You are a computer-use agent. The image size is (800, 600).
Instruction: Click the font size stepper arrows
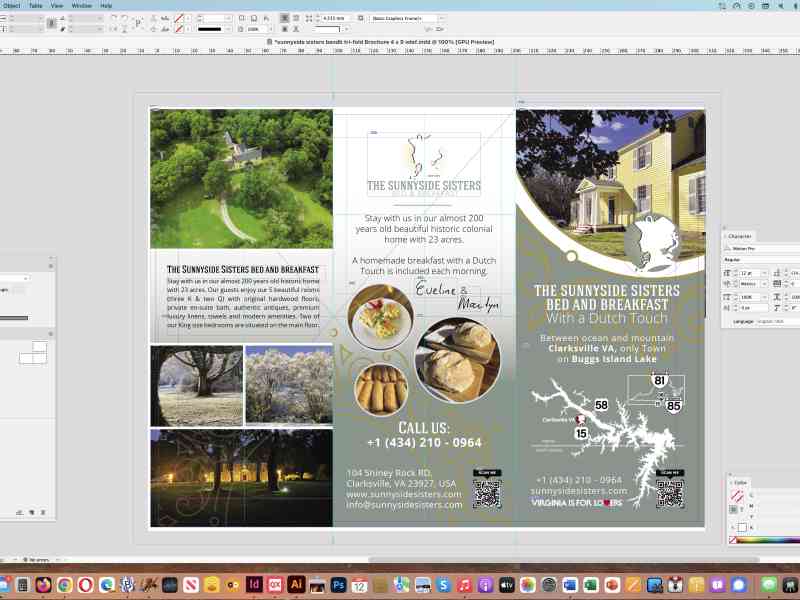735,273
